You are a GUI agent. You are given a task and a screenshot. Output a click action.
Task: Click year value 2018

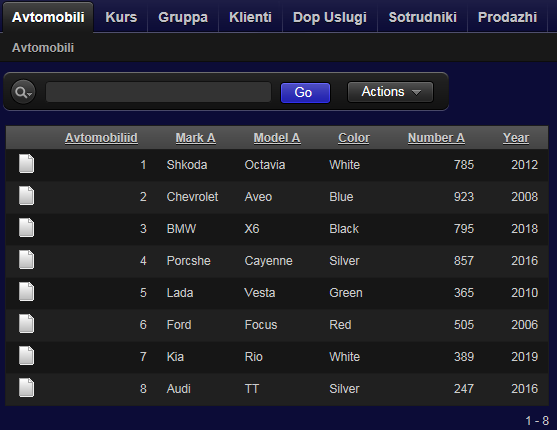525,229
